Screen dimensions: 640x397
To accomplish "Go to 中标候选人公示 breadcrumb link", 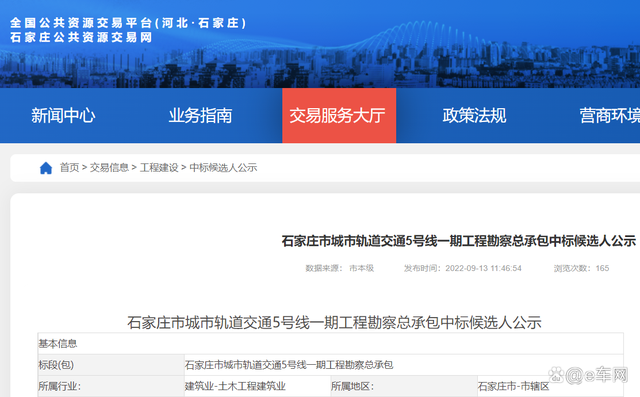I will pos(223,168).
